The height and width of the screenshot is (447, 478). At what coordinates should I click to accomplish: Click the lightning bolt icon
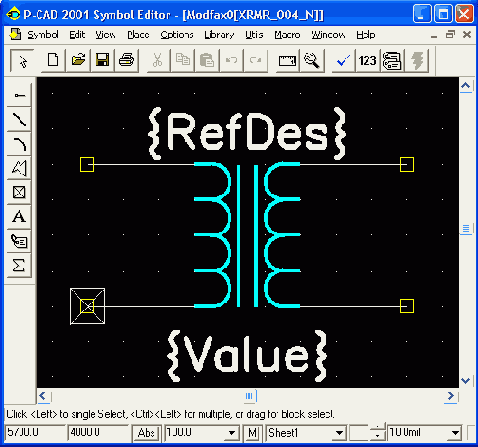coord(417,61)
